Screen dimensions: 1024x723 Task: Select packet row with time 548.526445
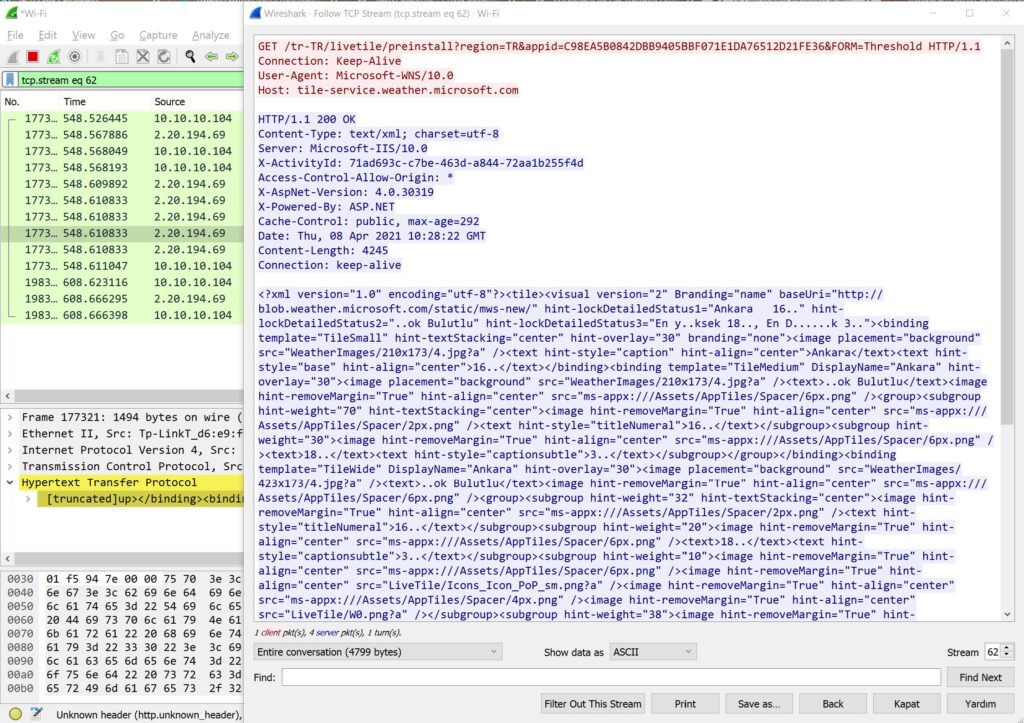point(122,118)
